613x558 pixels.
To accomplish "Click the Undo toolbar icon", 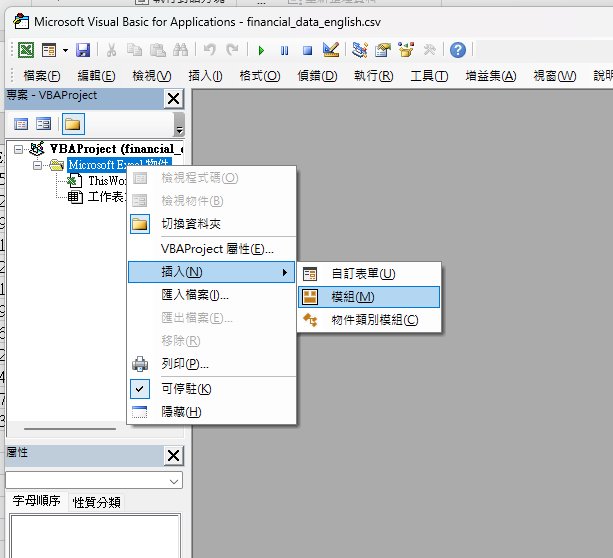I will pyautogui.click(x=210, y=50).
